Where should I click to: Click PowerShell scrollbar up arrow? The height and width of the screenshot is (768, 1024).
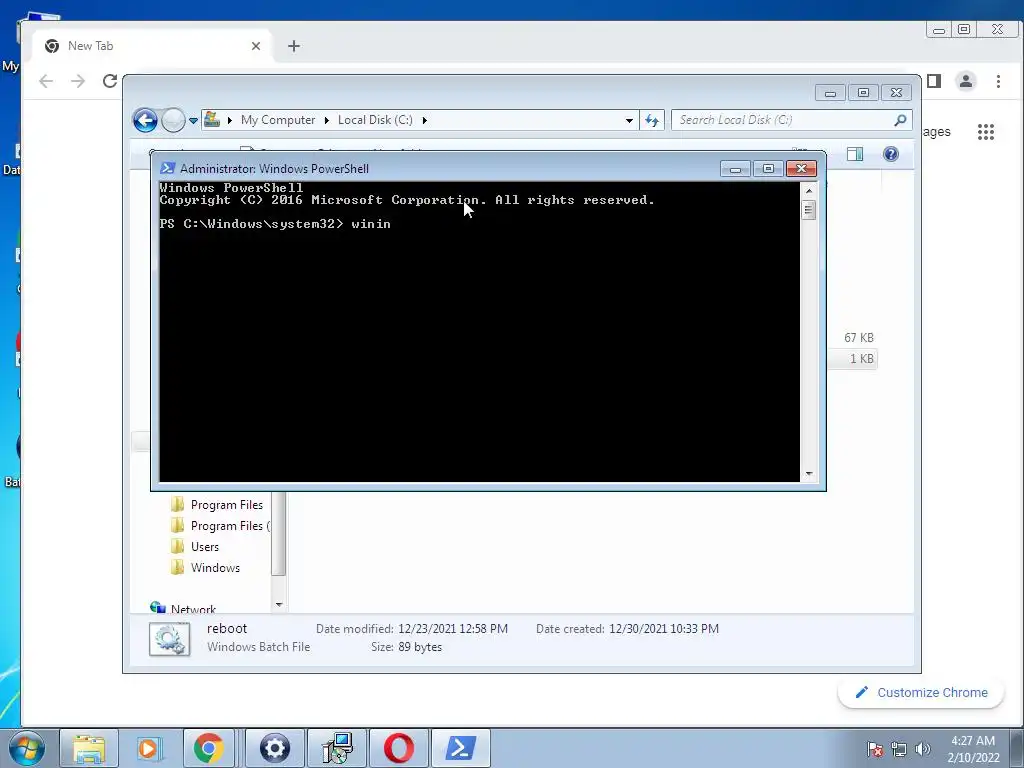808,191
